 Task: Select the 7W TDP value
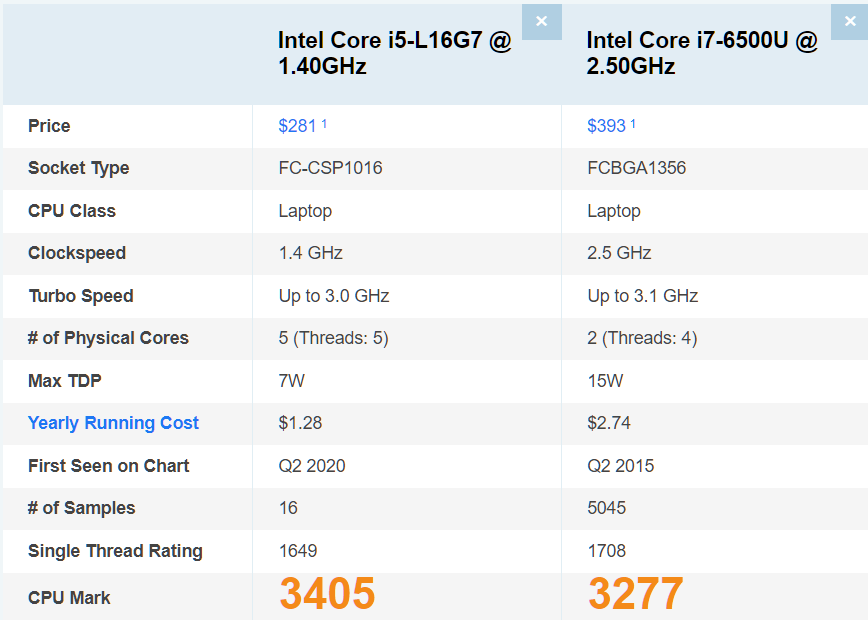click(292, 381)
